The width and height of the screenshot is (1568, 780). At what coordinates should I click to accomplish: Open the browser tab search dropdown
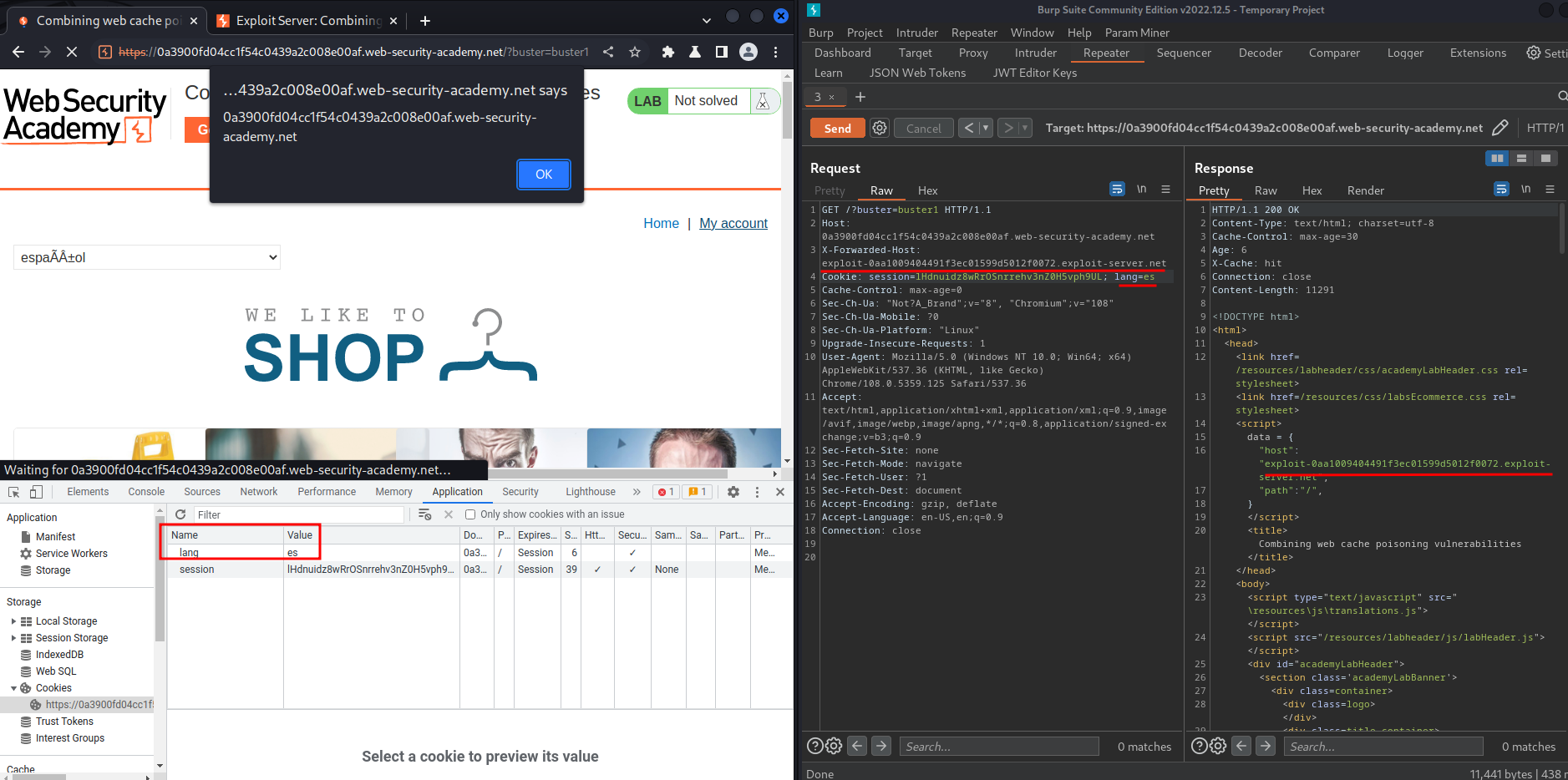click(x=707, y=21)
